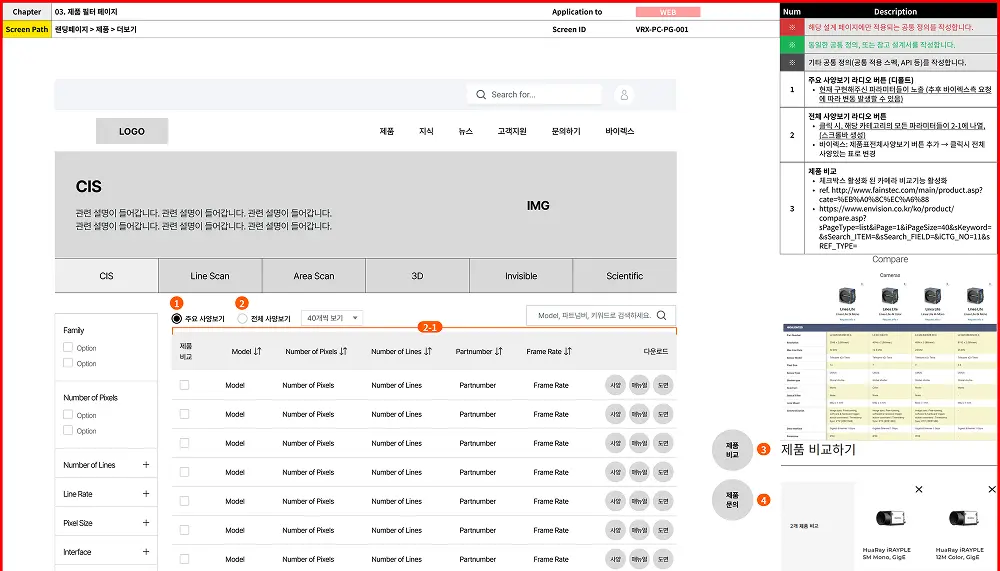Click the LOGO placeholder in the header

click(x=132, y=132)
